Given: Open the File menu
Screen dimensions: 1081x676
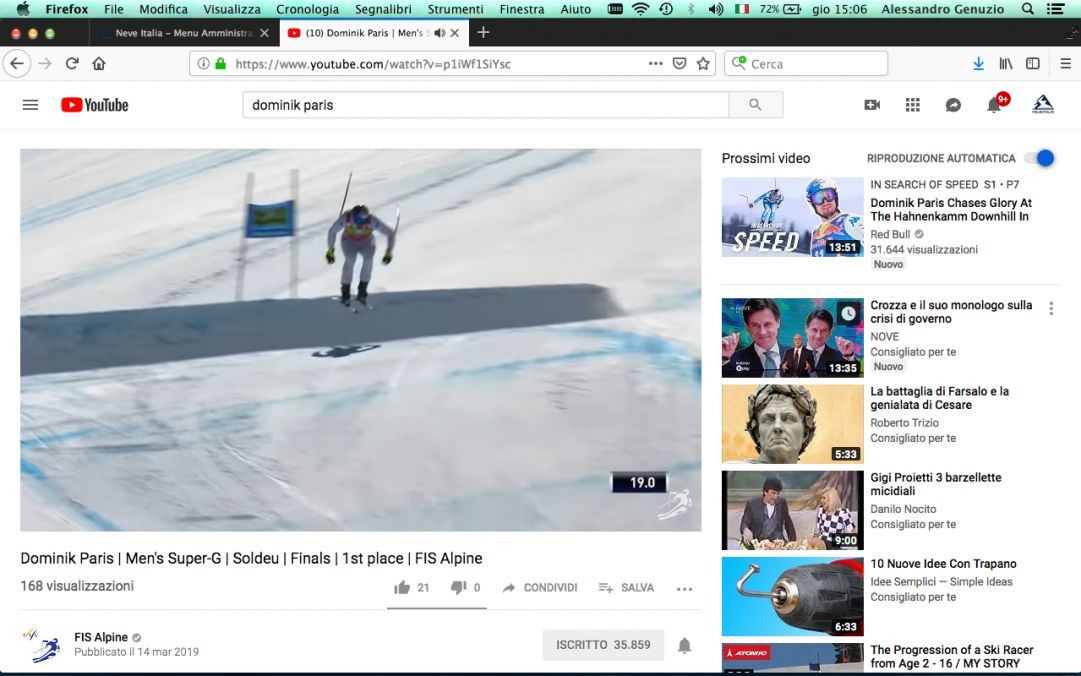Looking at the screenshot, I should 114,9.
